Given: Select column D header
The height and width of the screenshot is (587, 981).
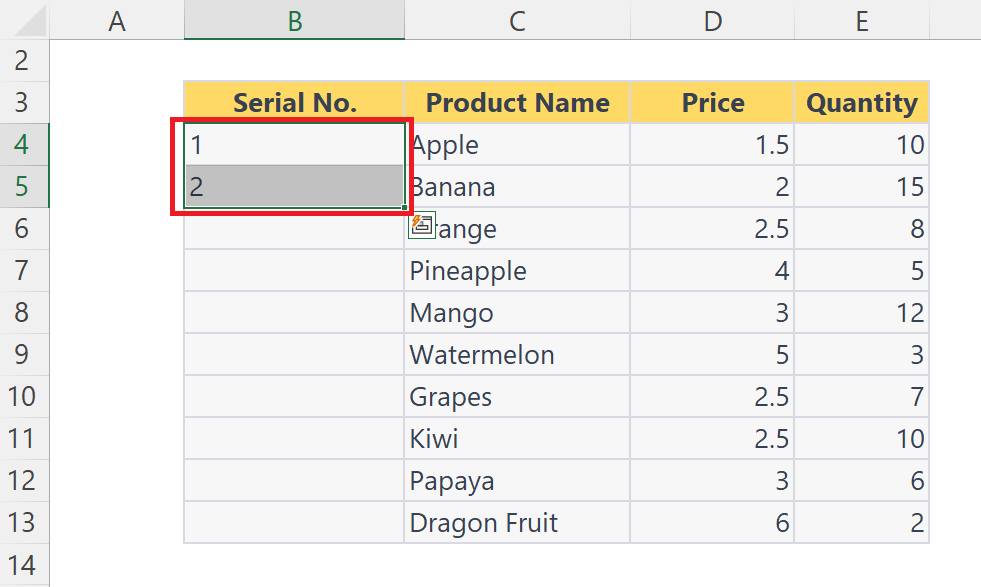Looking at the screenshot, I should tap(713, 20).
